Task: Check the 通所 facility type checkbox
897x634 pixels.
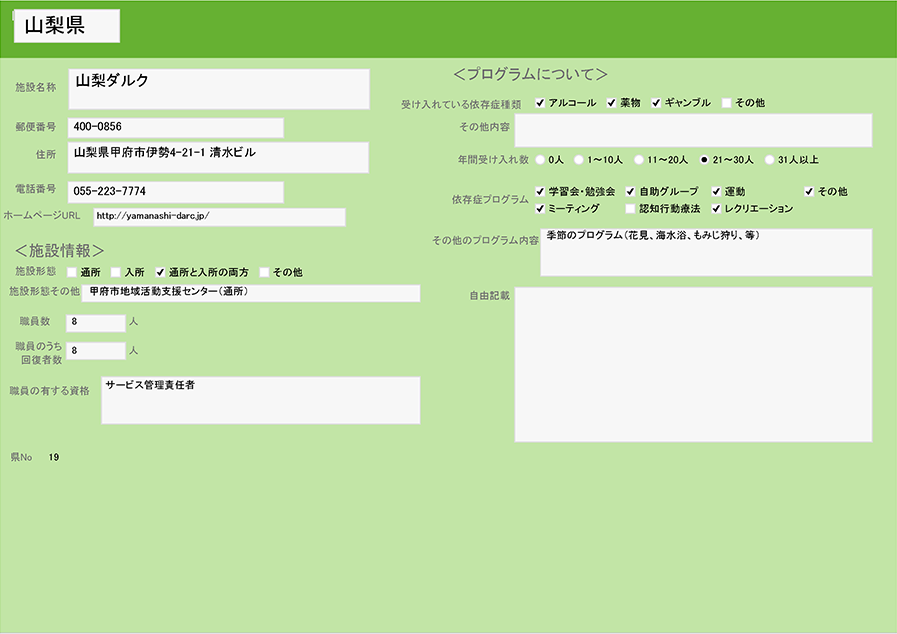Action: coord(71,272)
